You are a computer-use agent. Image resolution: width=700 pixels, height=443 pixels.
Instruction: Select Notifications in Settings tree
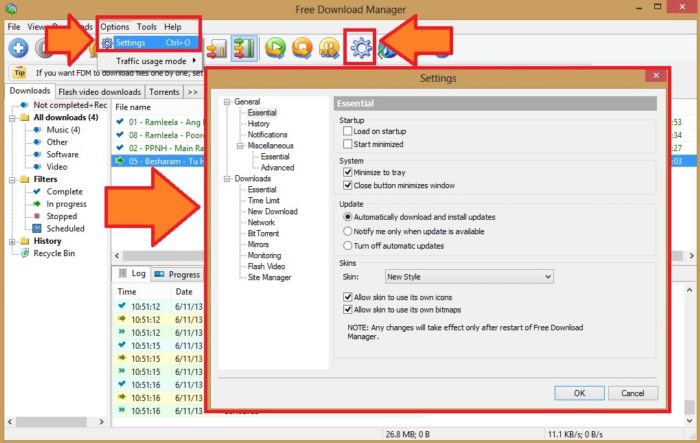tap(267, 134)
